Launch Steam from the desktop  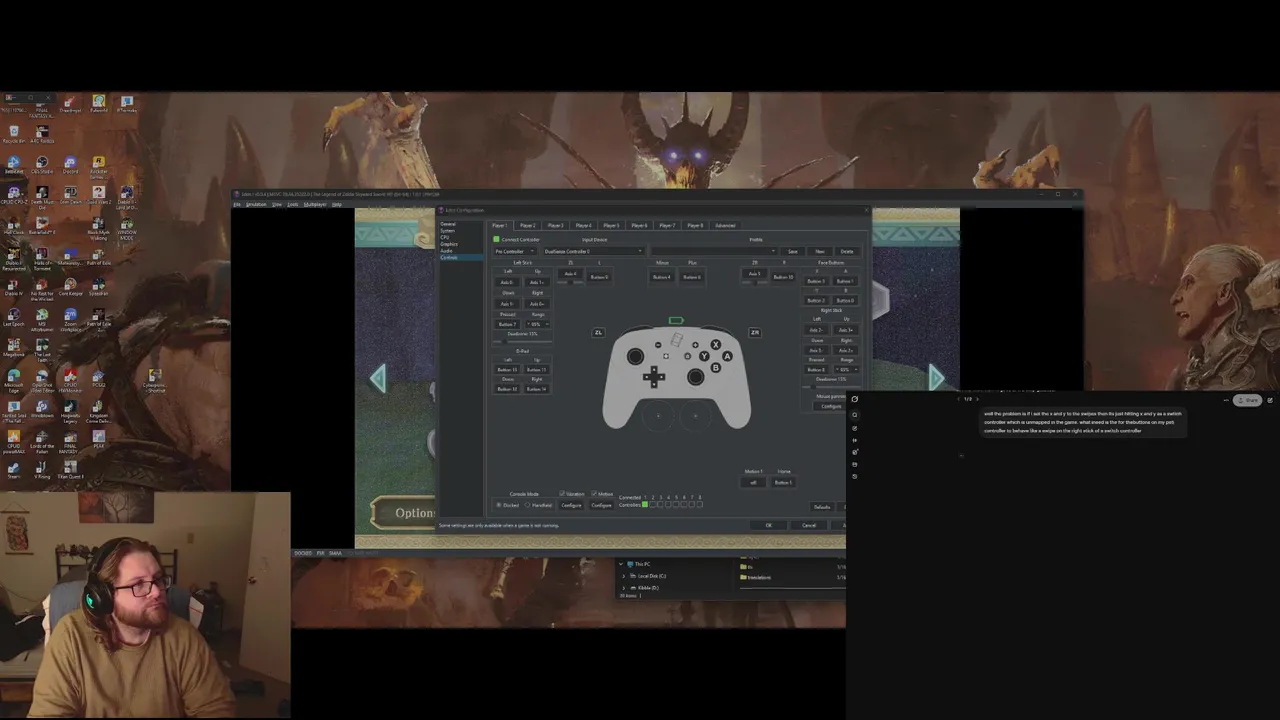click(14, 470)
